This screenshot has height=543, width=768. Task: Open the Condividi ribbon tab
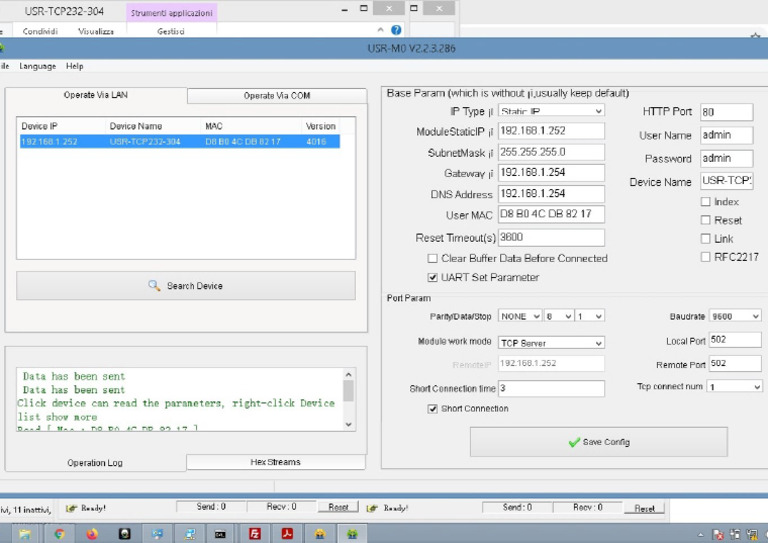pos(40,31)
